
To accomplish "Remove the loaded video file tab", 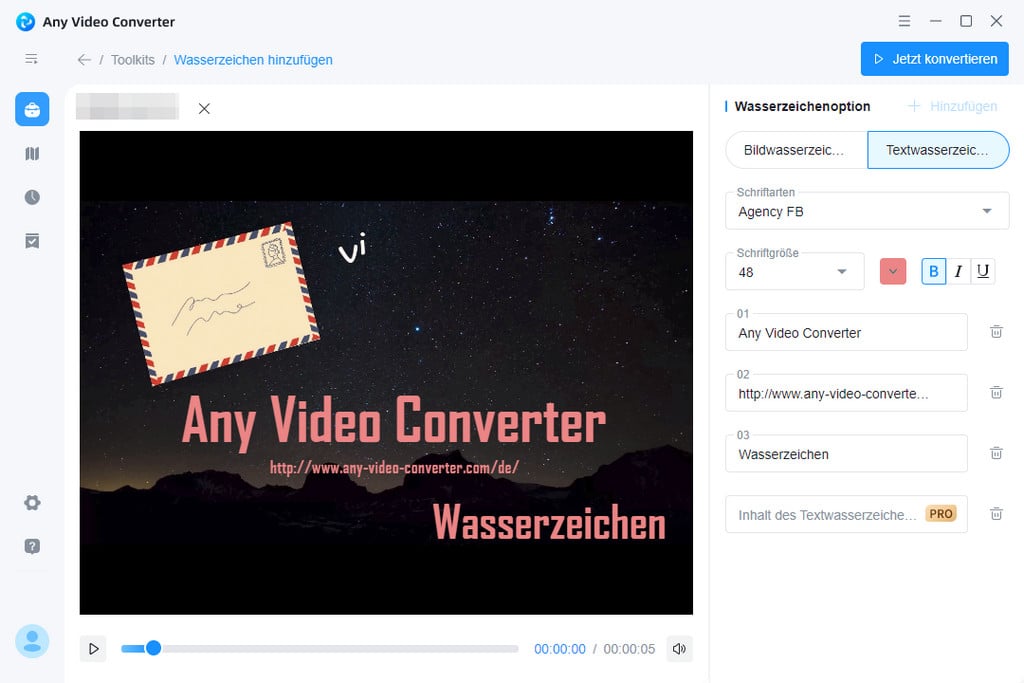I will 204,108.
